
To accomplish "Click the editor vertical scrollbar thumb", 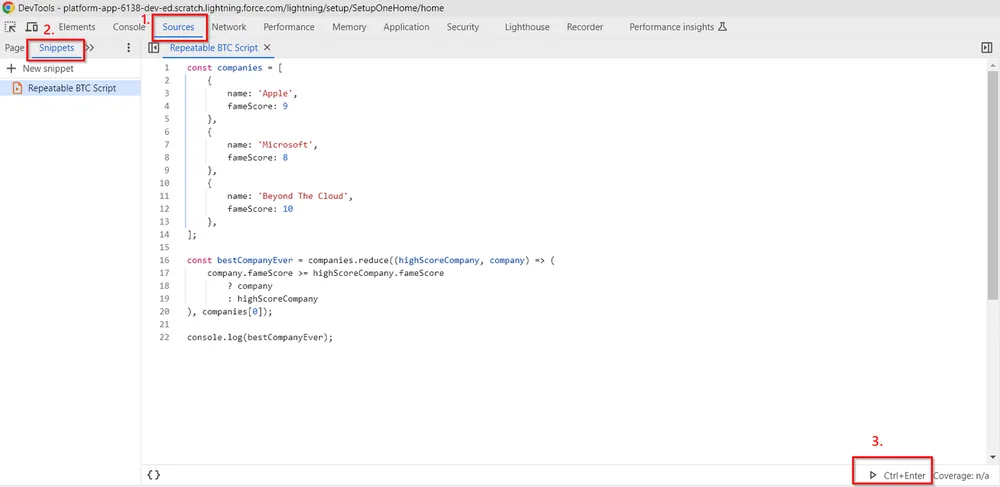I will click(x=992, y=185).
